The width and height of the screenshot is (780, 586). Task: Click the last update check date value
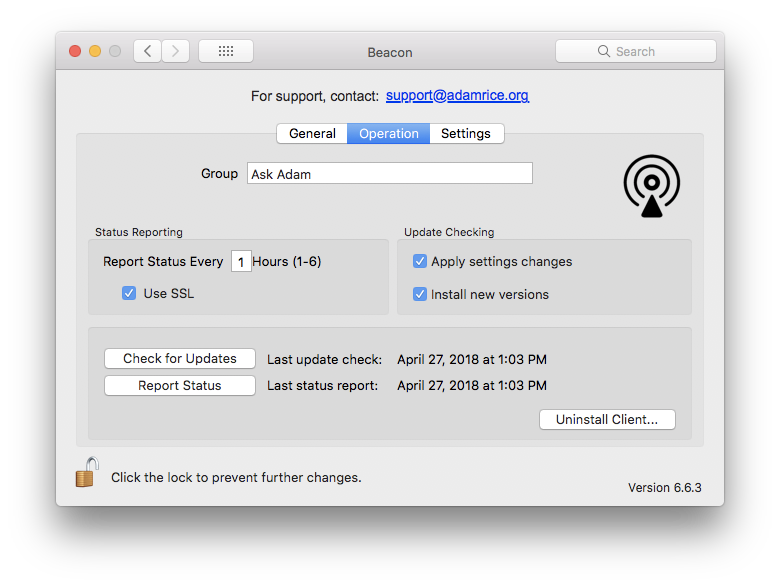(472, 360)
